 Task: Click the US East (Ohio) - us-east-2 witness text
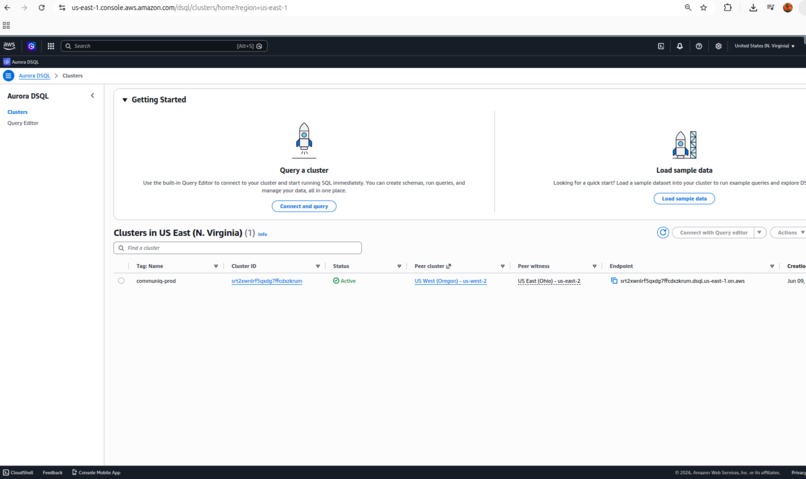coord(549,281)
